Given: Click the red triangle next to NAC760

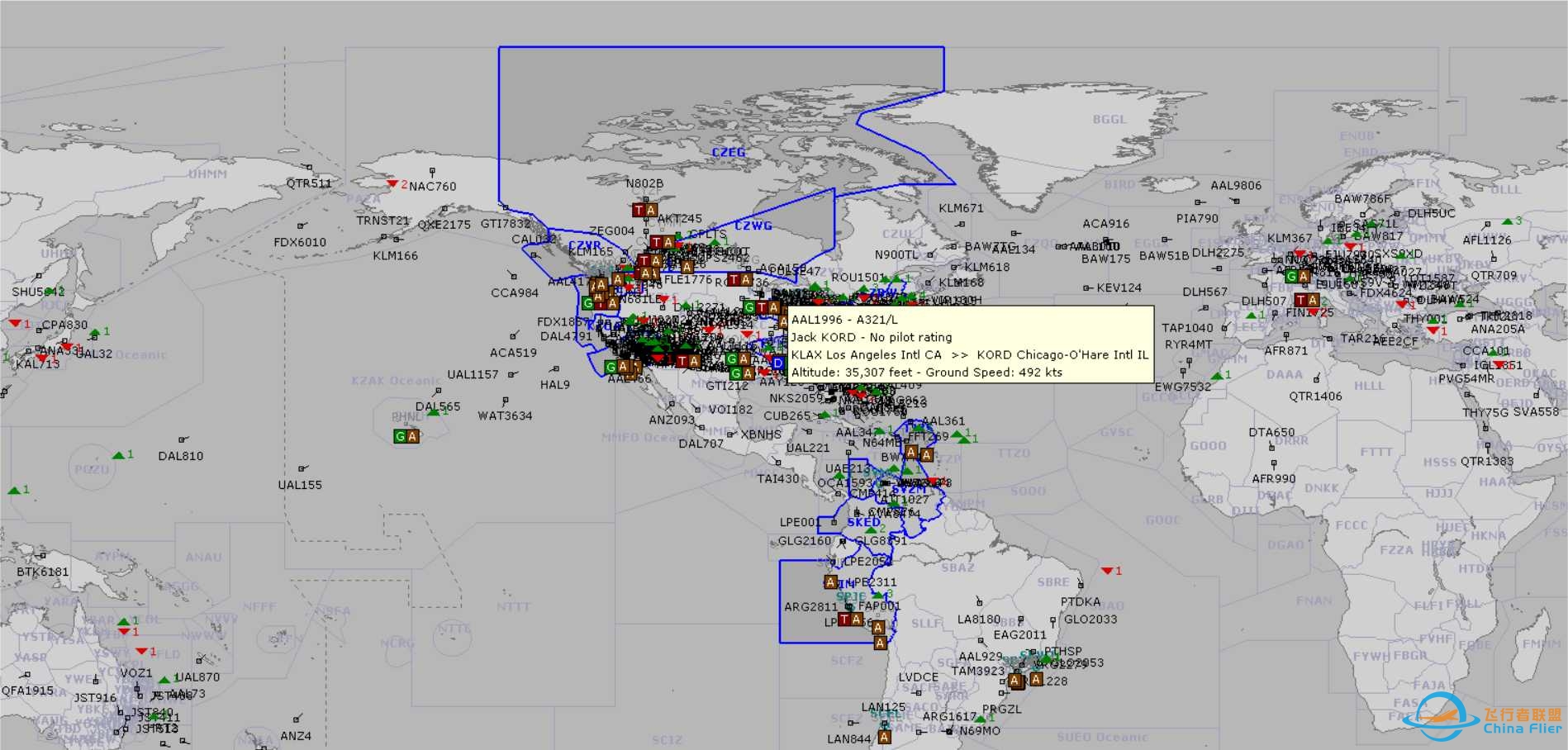Looking at the screenshot, I should [x=393, y=183].
